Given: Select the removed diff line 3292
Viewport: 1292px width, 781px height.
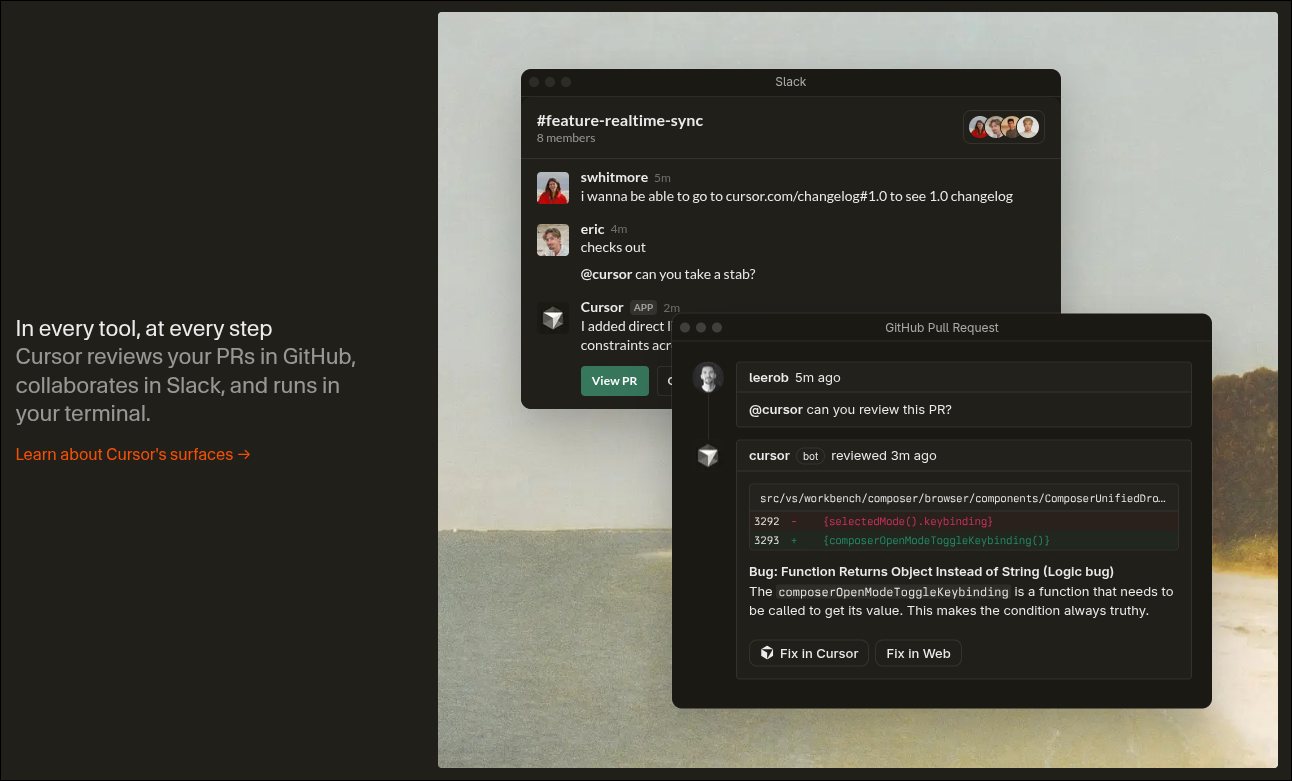Looking at the screenshot, I should 963,521.
